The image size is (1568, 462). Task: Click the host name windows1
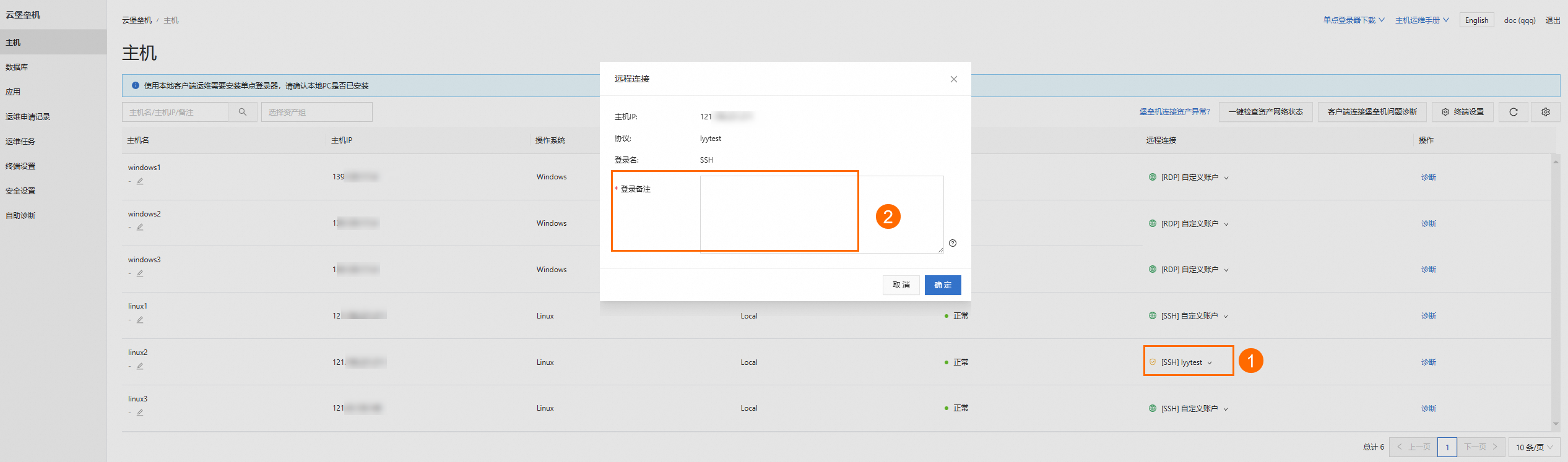pos(144,168)
